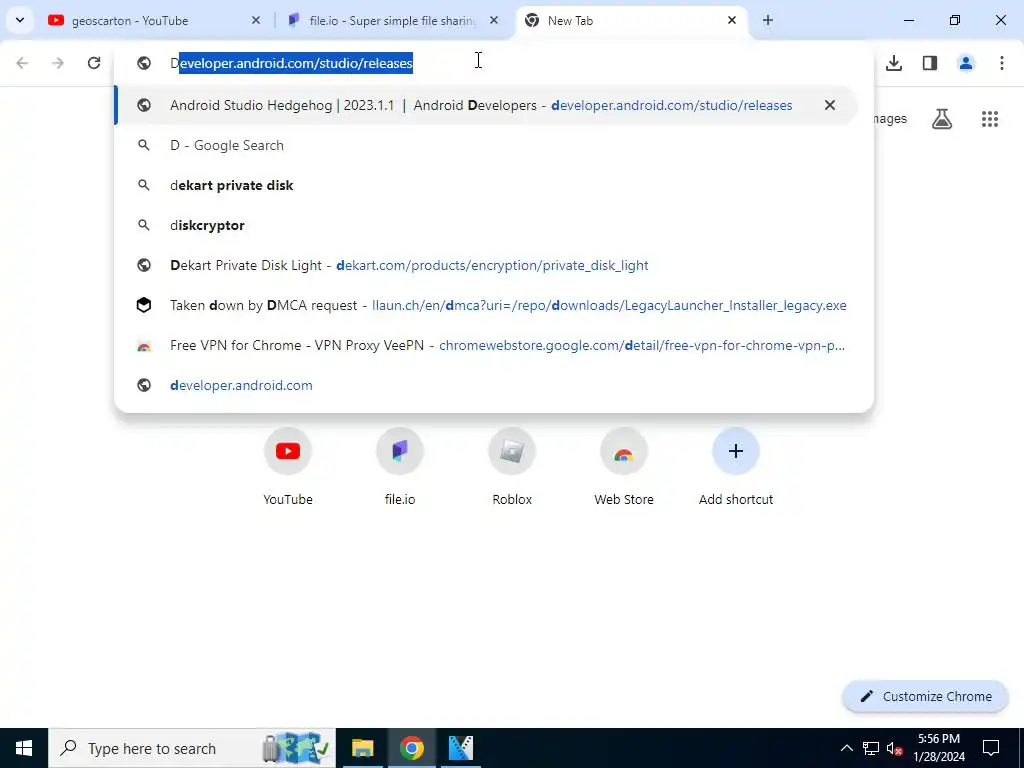Viewport: 1024px width, 768px height.
Task: Reload the current page
Action: pos(94,63)
